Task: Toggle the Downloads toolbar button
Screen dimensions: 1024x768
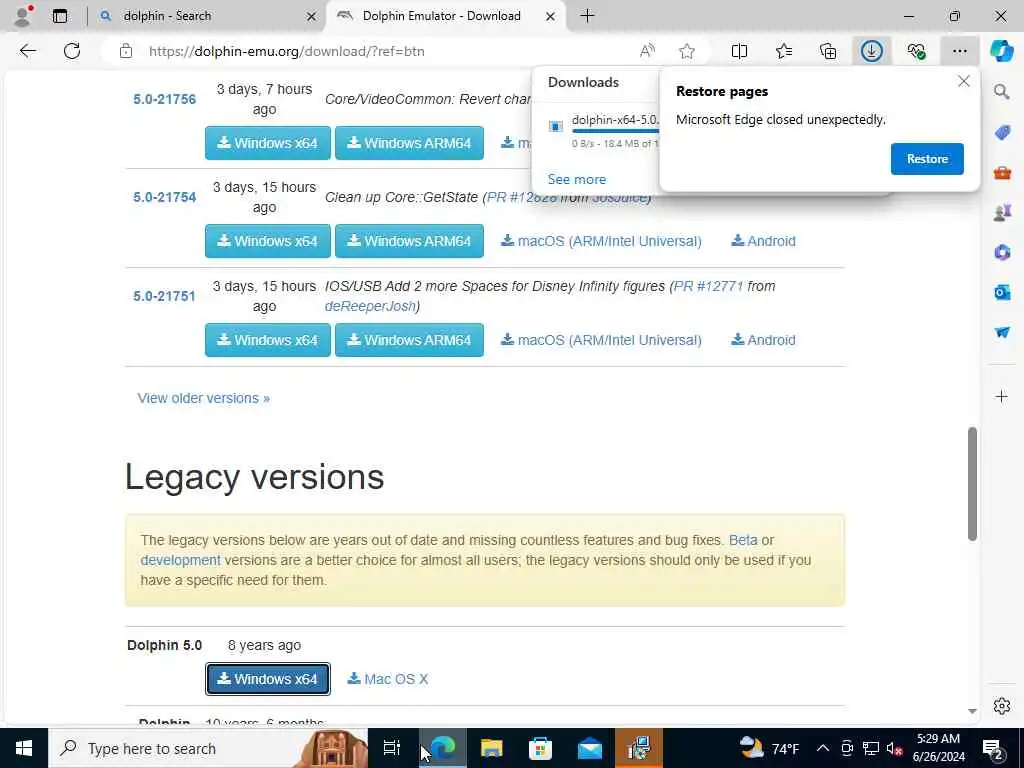Action: coord(872,51)
